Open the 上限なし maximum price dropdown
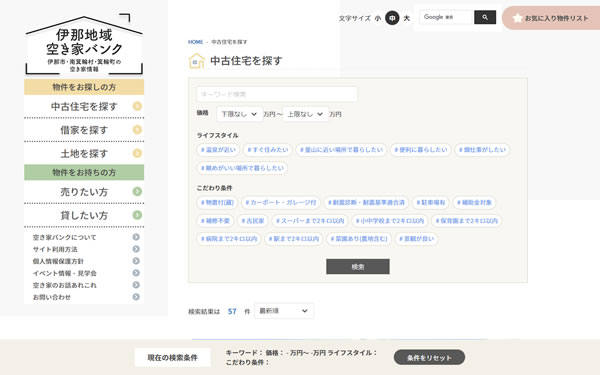The width and height of the screenshot is (600, 375). (305, 114)
